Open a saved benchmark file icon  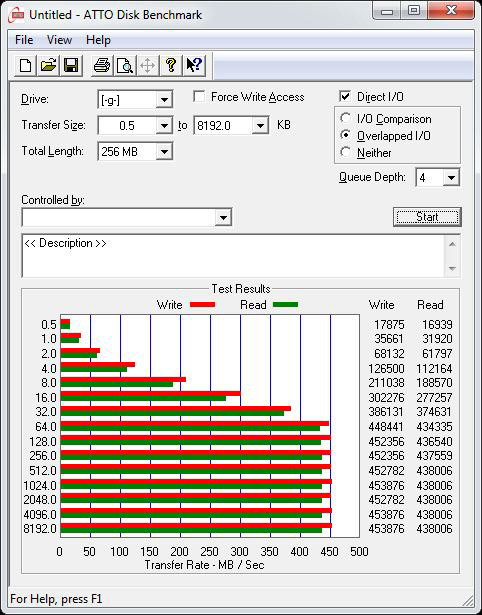coord(48,65)
